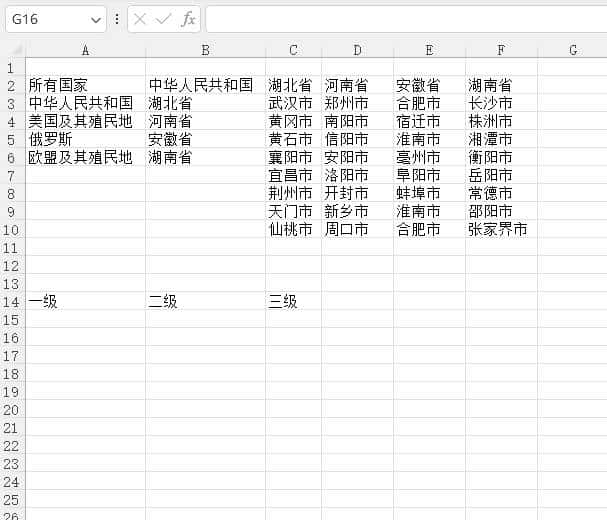Image resolution: width=607 pixels, height=520 pixels.
Task: Click cell 黄石市
Action: (293, 139)
